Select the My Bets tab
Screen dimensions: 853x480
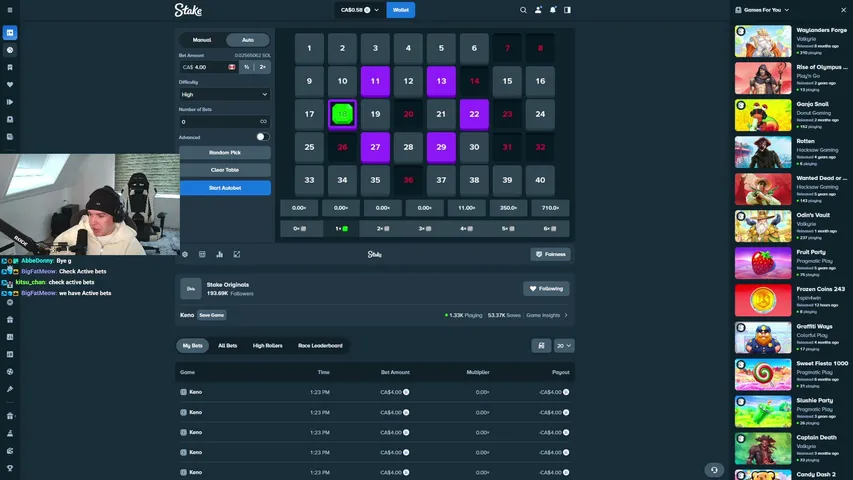(x=193, y=346)
